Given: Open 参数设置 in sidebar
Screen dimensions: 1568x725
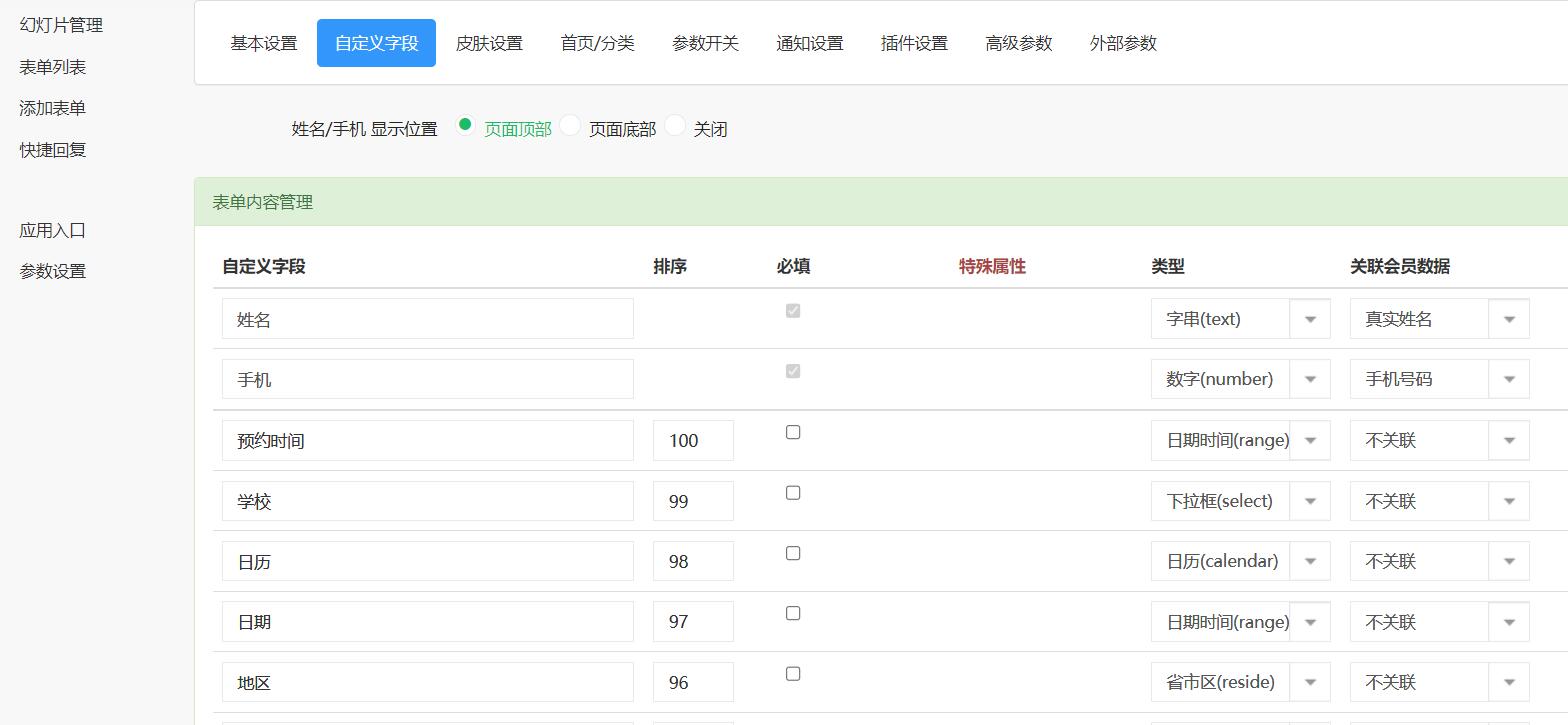Looking at the screenshot, I should click(53, 271).
